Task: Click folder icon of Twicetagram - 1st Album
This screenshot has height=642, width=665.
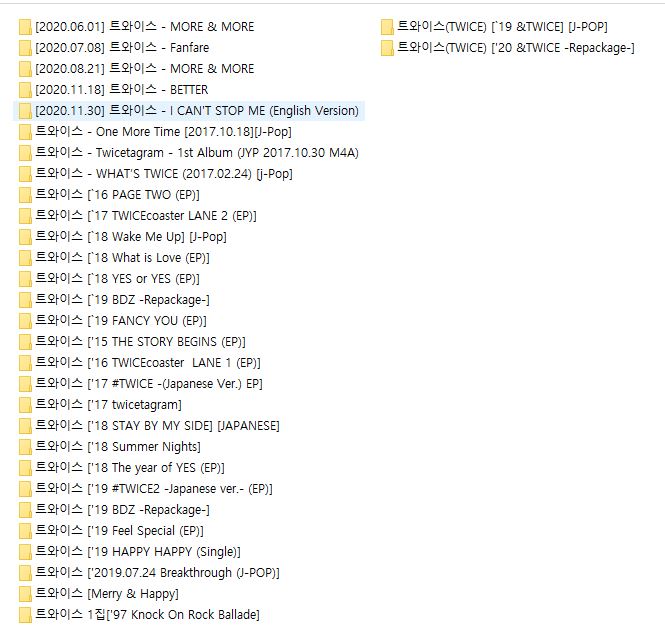Action: pyautogui.click(x=25, y=153)
